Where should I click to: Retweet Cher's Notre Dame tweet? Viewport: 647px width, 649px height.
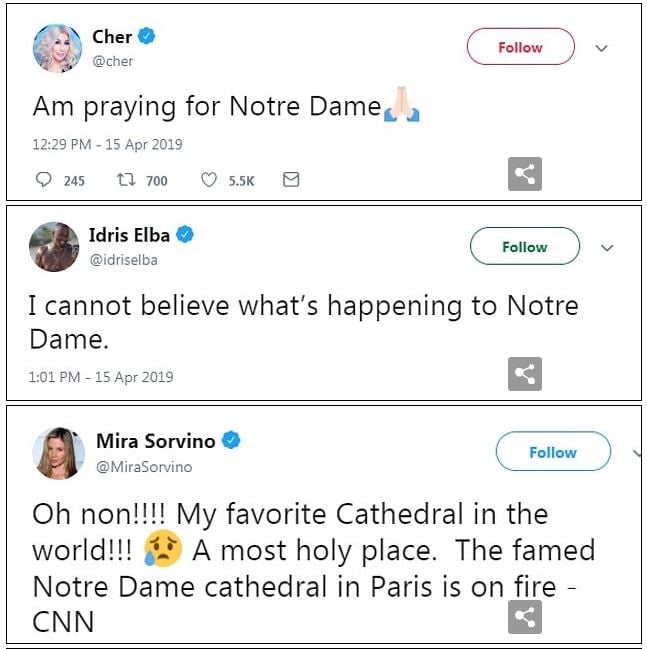click(127, 180)
